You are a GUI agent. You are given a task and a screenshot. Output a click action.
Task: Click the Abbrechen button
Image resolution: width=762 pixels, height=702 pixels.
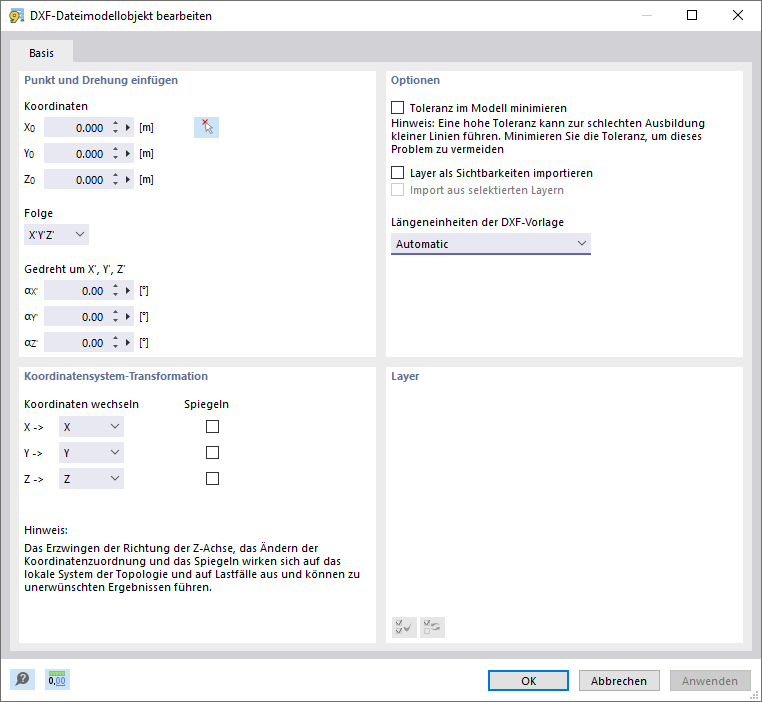pyautogui.click(x=619, y=681)
